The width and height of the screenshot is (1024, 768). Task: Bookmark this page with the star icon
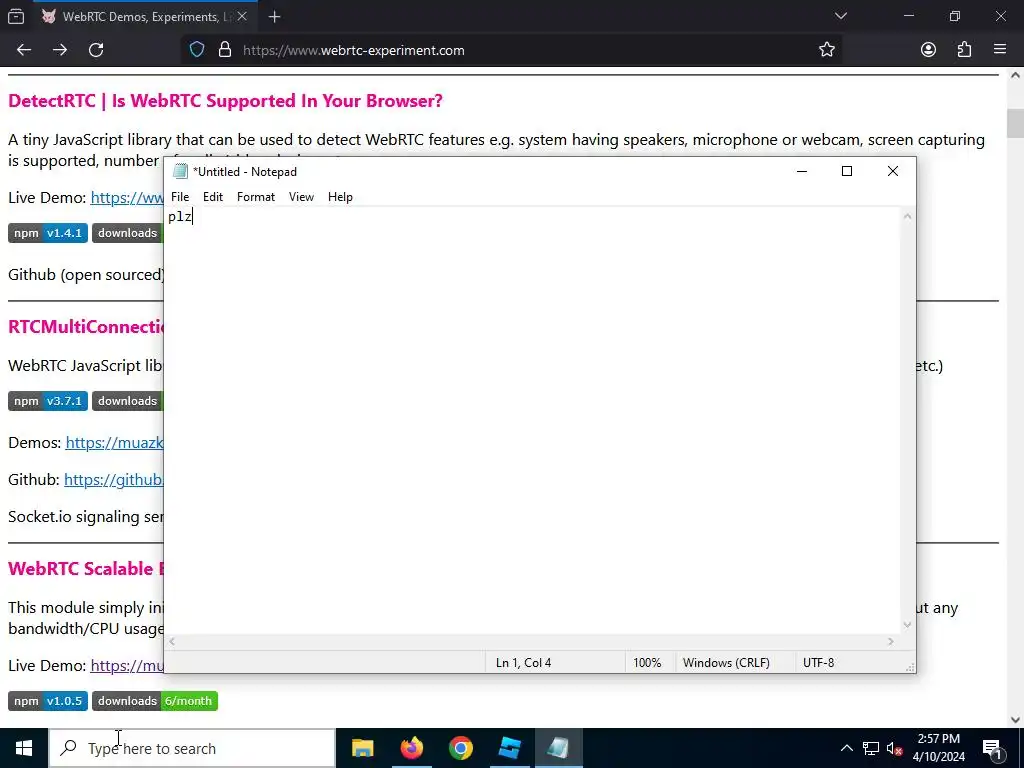click(x=827, y=50)
